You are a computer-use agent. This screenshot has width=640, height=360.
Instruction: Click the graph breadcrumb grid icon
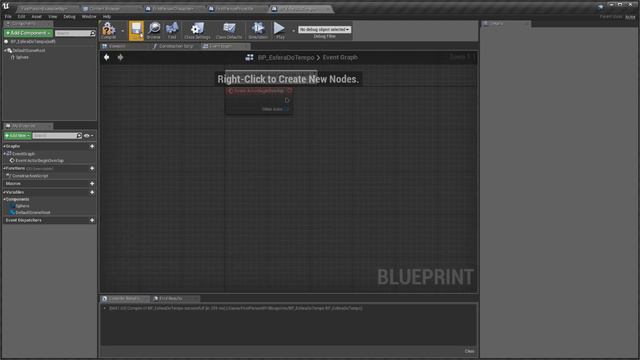249,58
